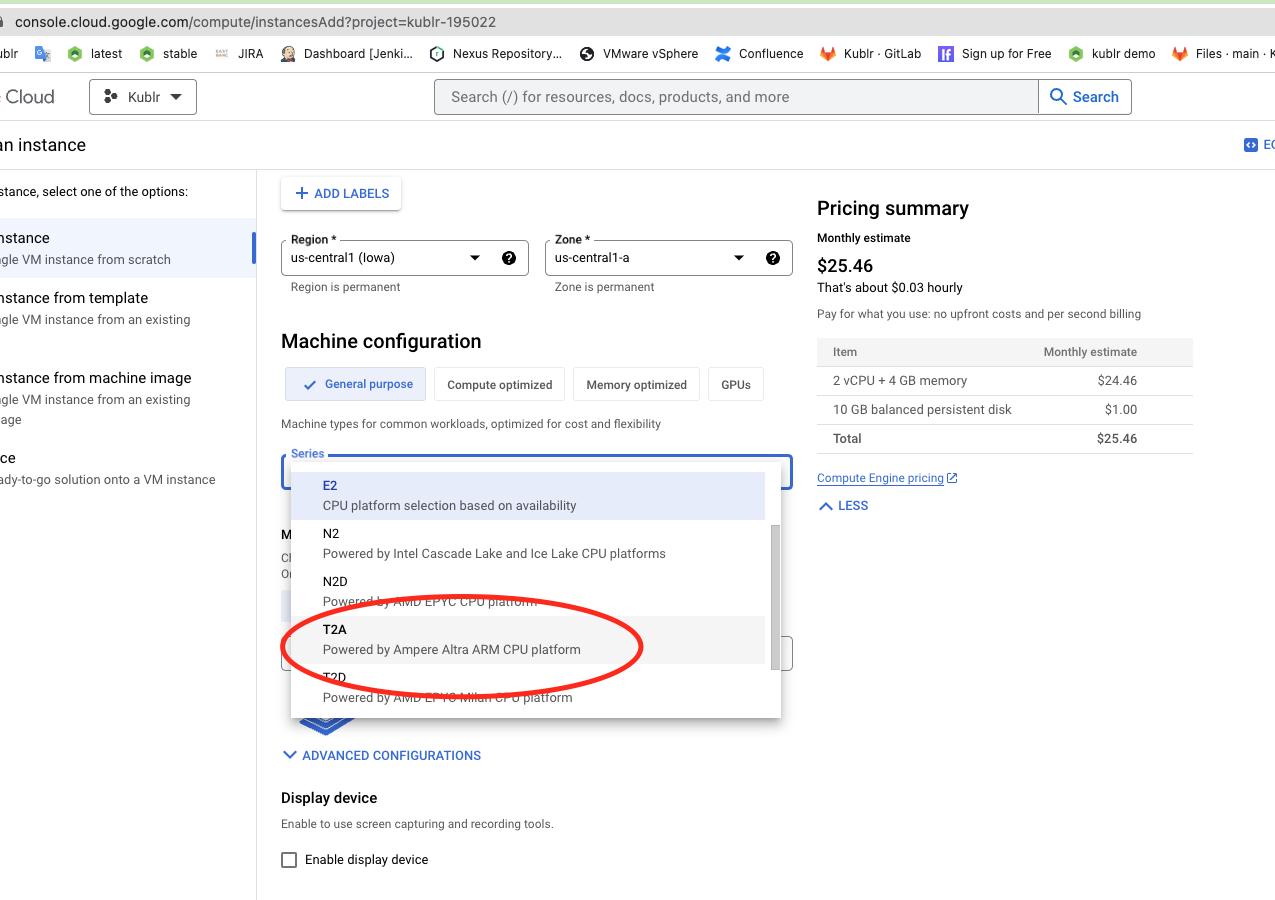Click the '2 vCPU + 4 GB memory' row

click(x=1005, y=381)
